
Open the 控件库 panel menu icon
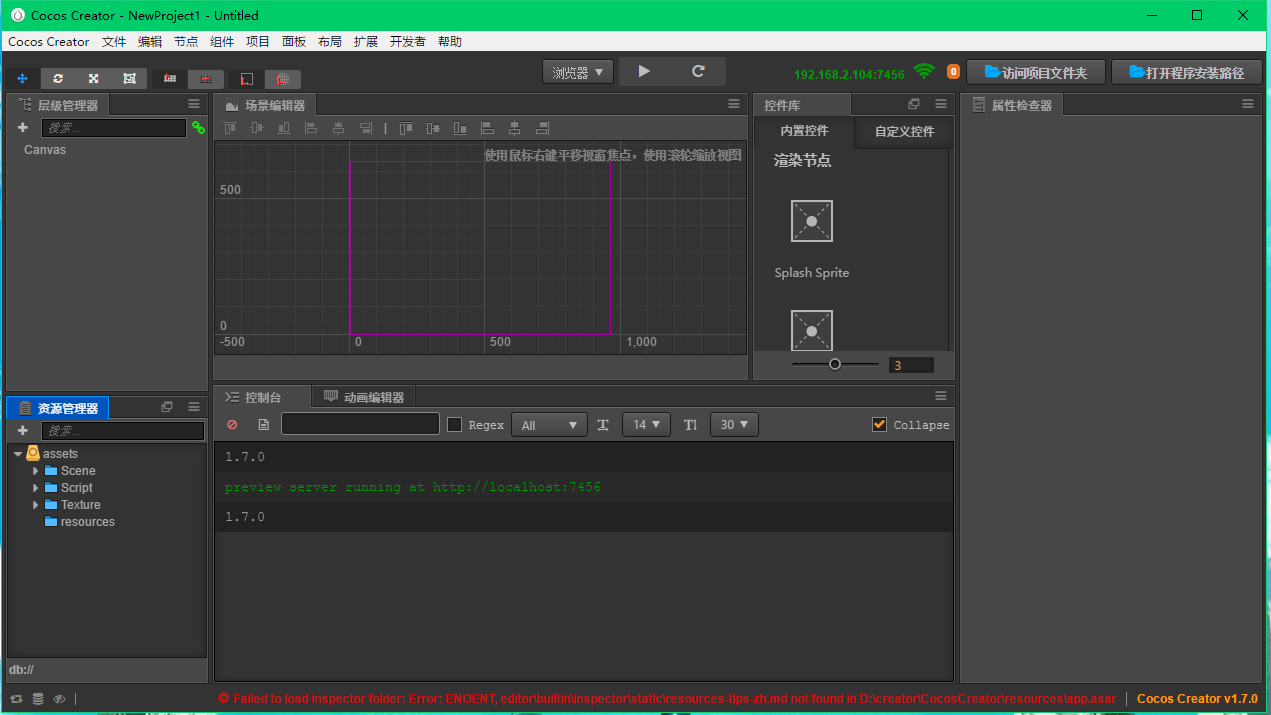click(941, 104)
